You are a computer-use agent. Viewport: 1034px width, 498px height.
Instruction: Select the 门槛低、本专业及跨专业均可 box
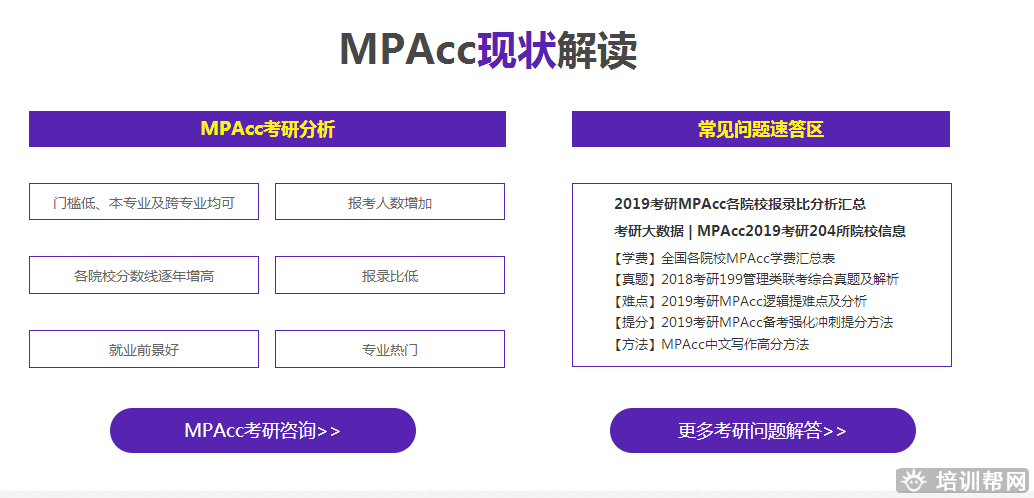[x=144, y=202]
